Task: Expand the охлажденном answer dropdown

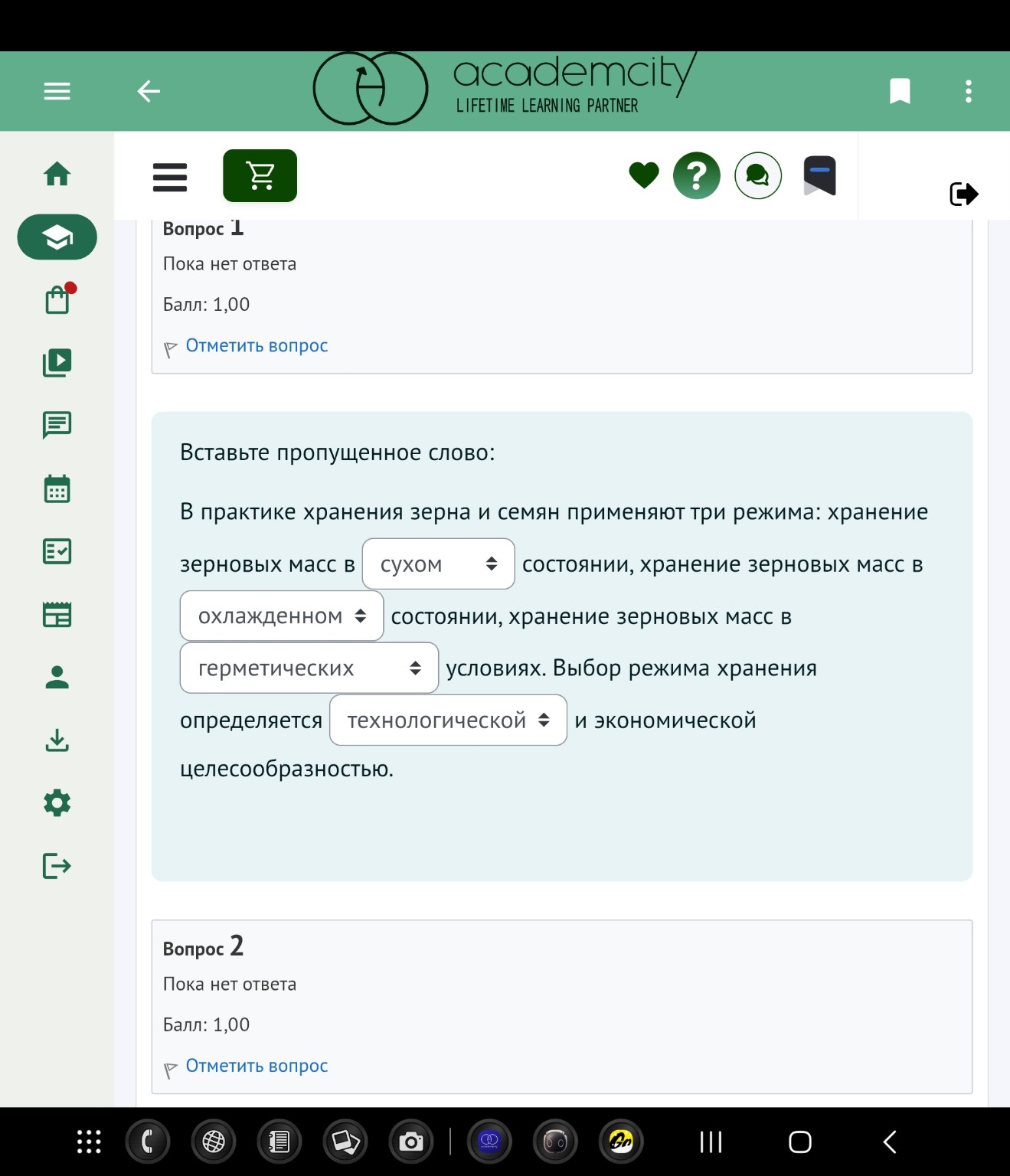Action: coord(281,616)
